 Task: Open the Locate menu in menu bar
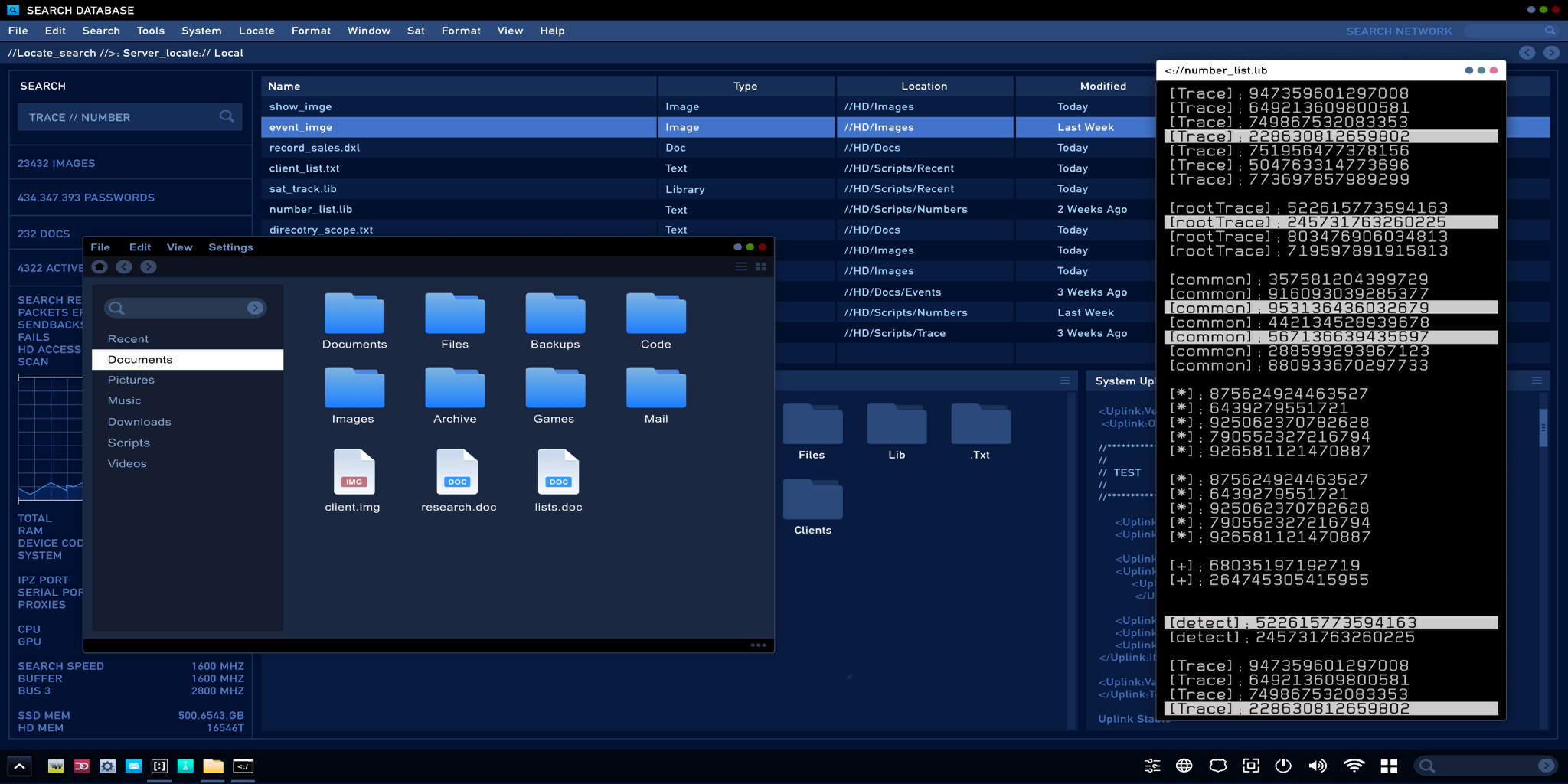pos(256,31)
